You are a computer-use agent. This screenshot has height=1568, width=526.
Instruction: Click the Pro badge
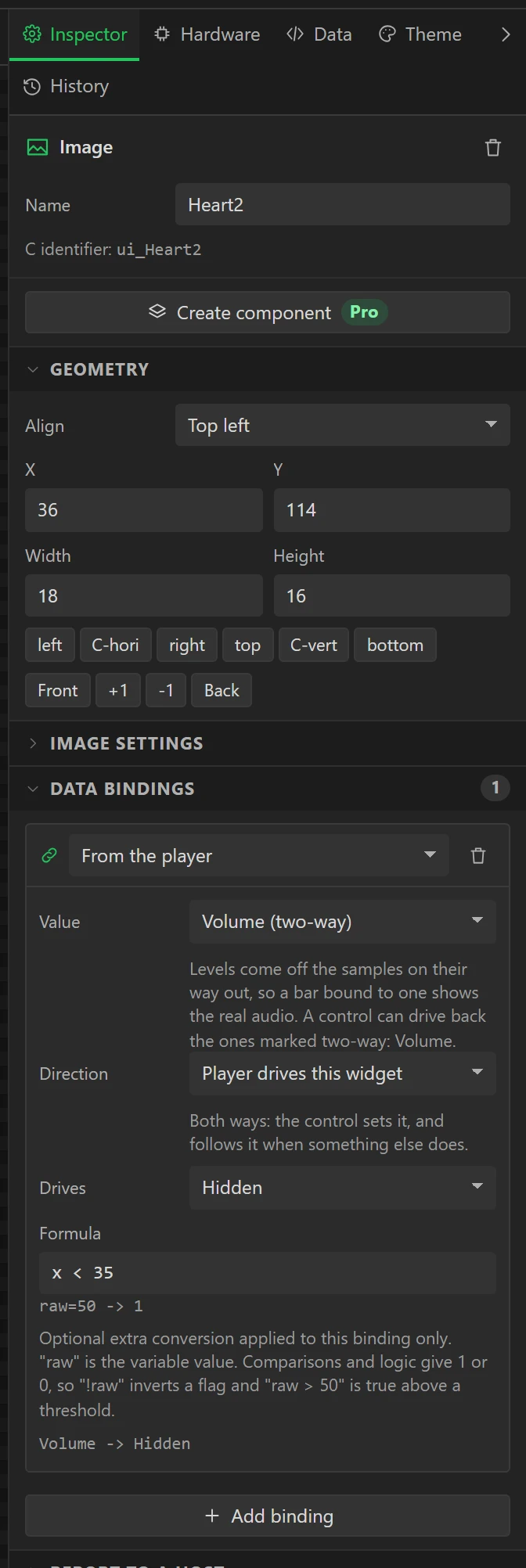click(364, 312)
